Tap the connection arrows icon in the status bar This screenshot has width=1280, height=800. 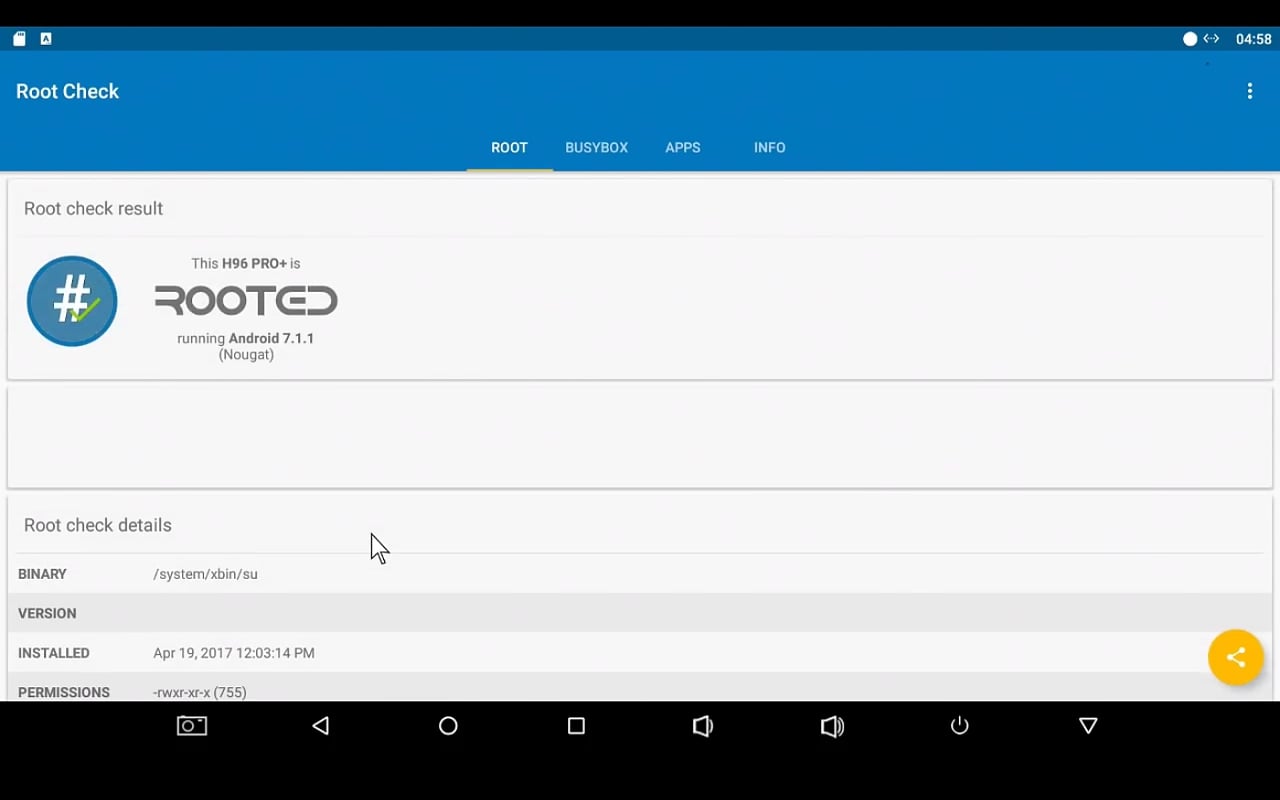click(x=1211, y=38)
